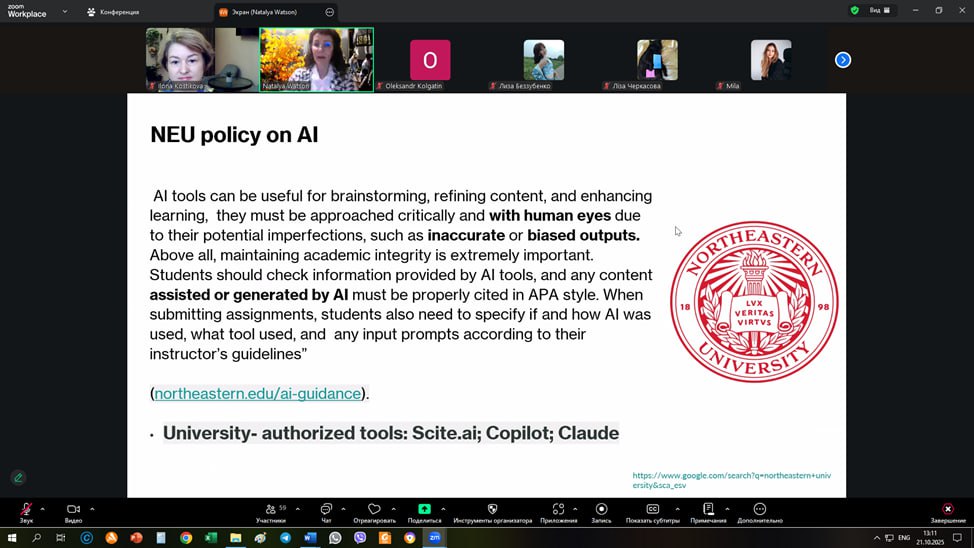Viewport: 974px width, 548px height.
Task: Switch to the Конференция tab
Action: pos(113,12)
